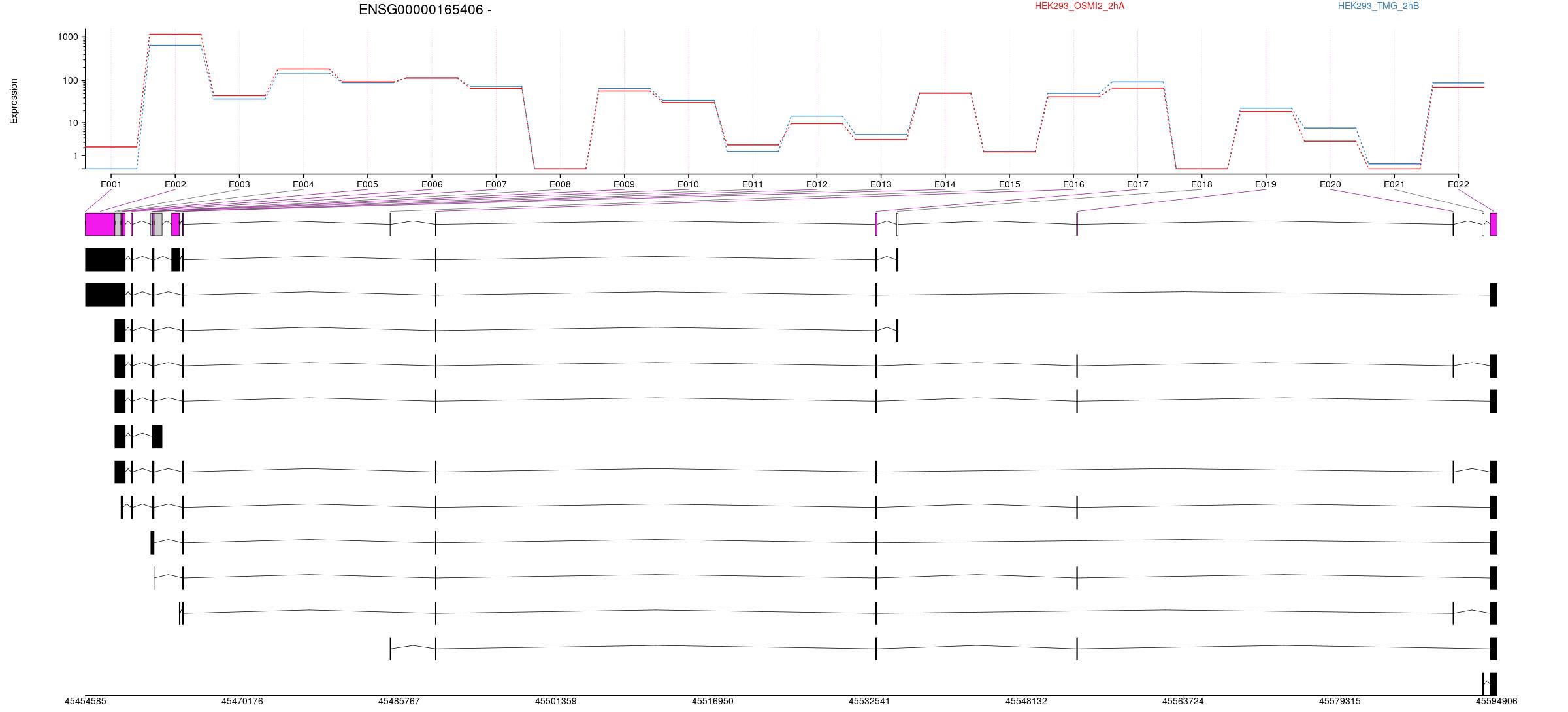The width and height of the screenshot is (1568, 712).
Task: Click exon label E017
Action: click(x=1137, y=185)
